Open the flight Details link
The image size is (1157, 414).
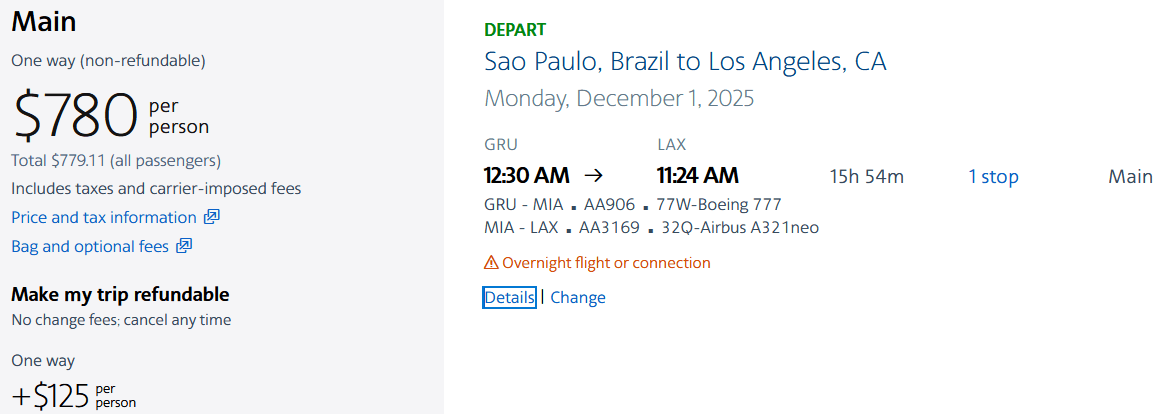click(509, 297)
